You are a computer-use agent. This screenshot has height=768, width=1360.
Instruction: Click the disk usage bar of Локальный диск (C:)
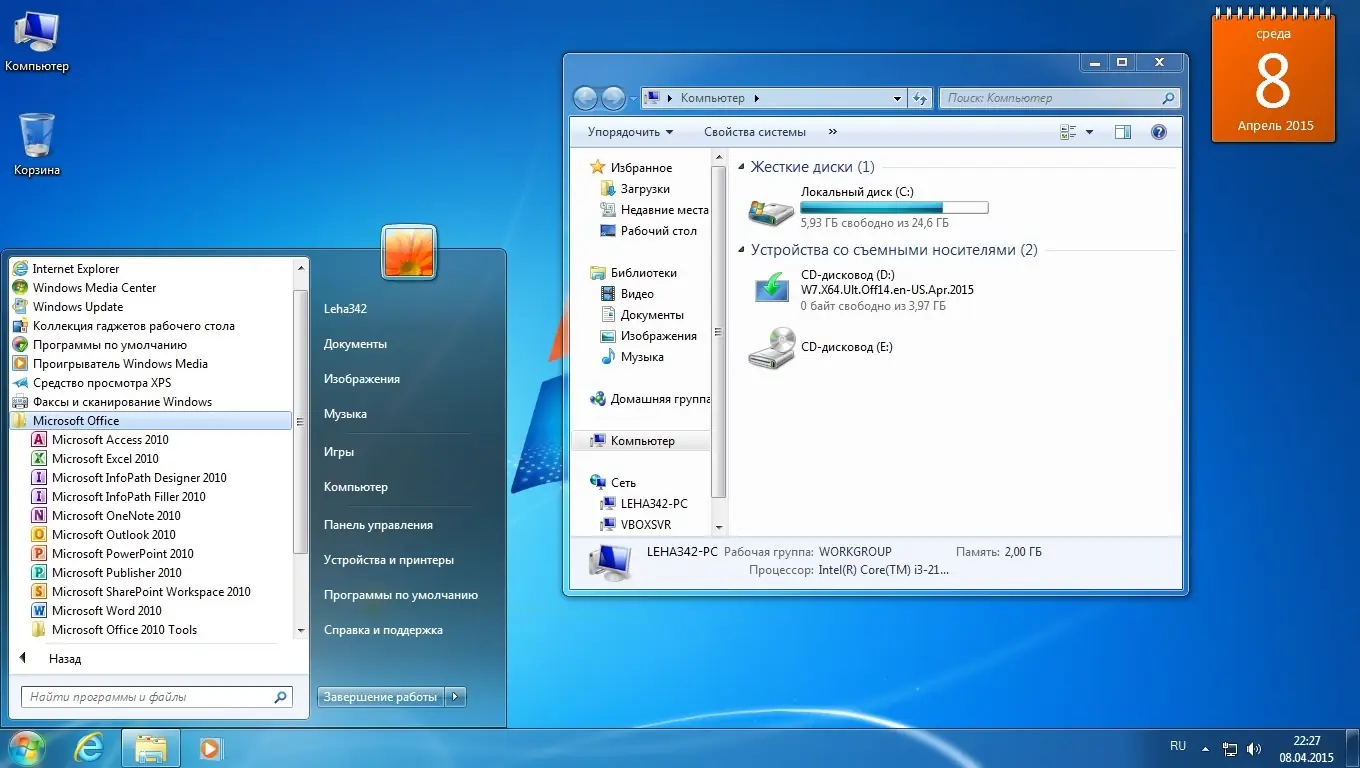click(893, 207)
